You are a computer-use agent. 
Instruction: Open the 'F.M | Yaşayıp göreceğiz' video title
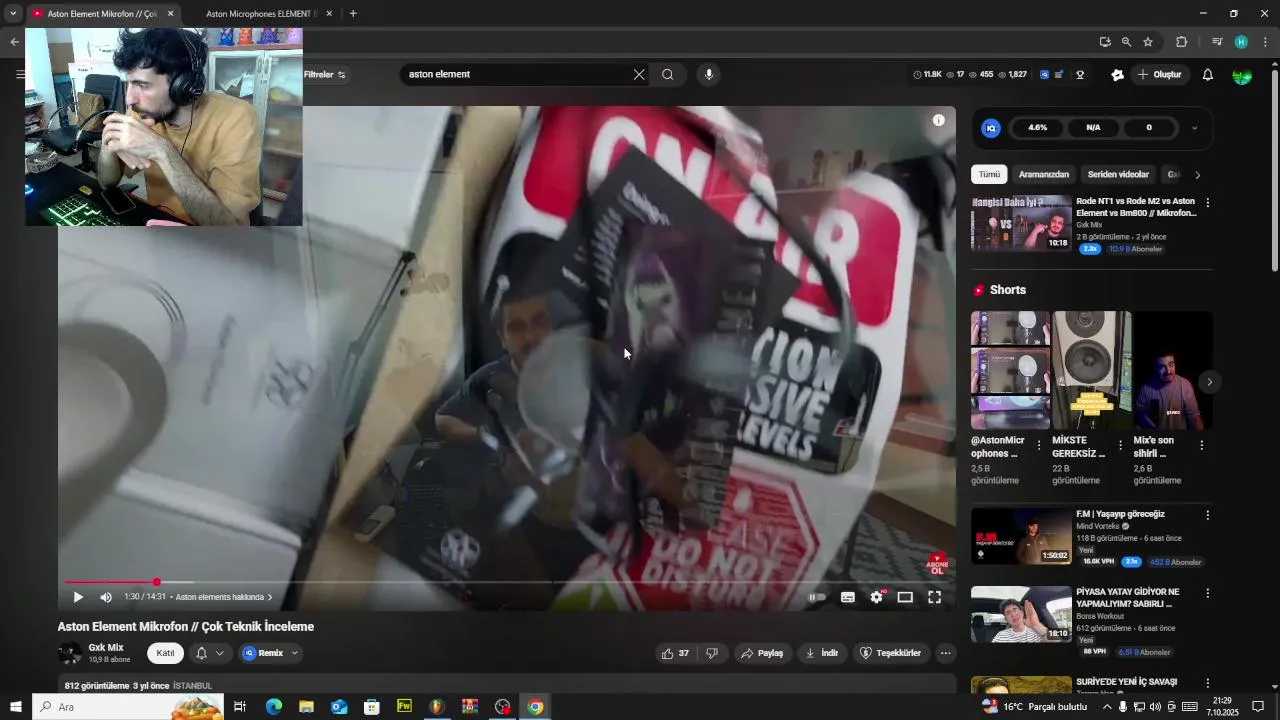(x=1120, y=514)
